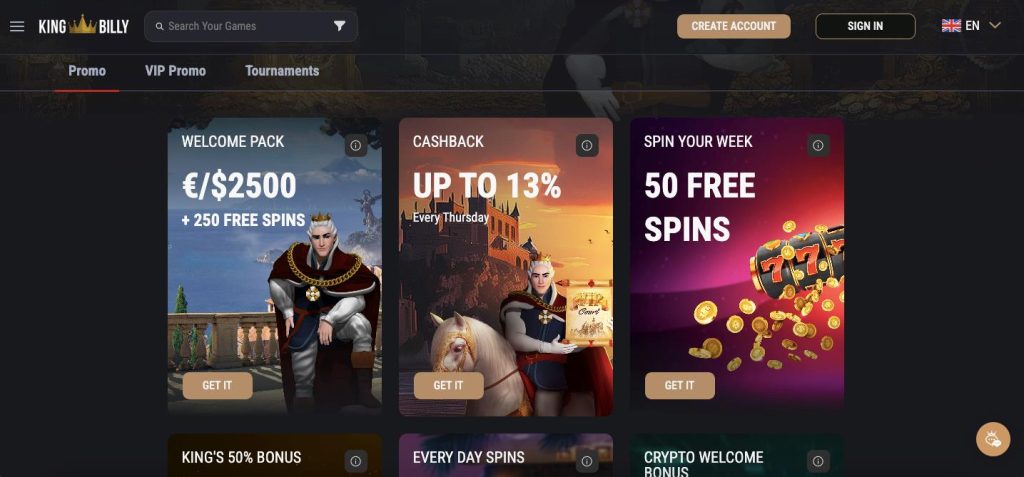Switch to the Tournaments tab
The height and width of the screenshot is (477, 1024).
[x=282, y=71]
